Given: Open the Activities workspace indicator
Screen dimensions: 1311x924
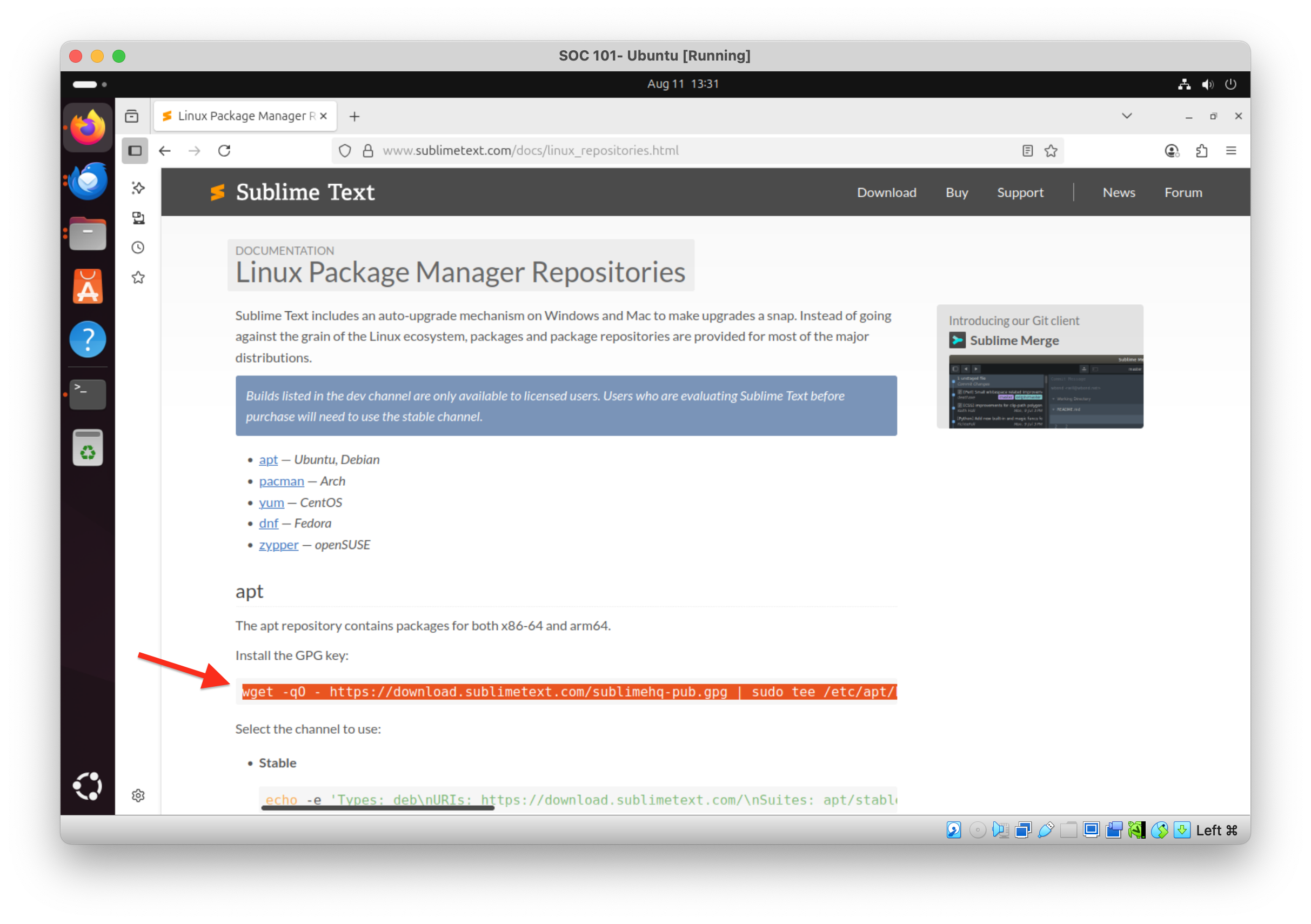Looking at the screenshot, I should (x=90, y=84).
